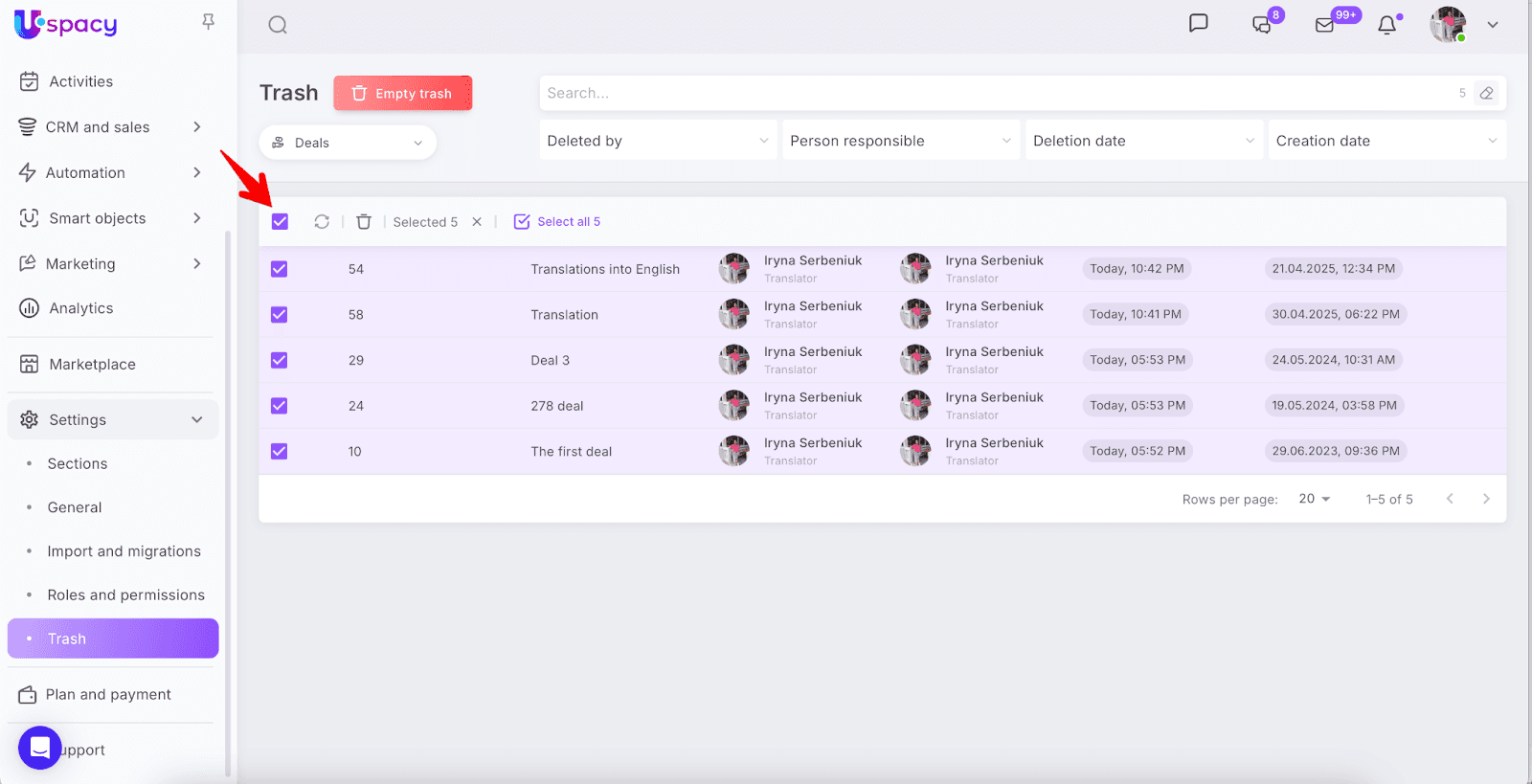The width and height of the screenshot is (1532, 784).
Task: Open the mail inbox icon
Action: point(1325,25)
